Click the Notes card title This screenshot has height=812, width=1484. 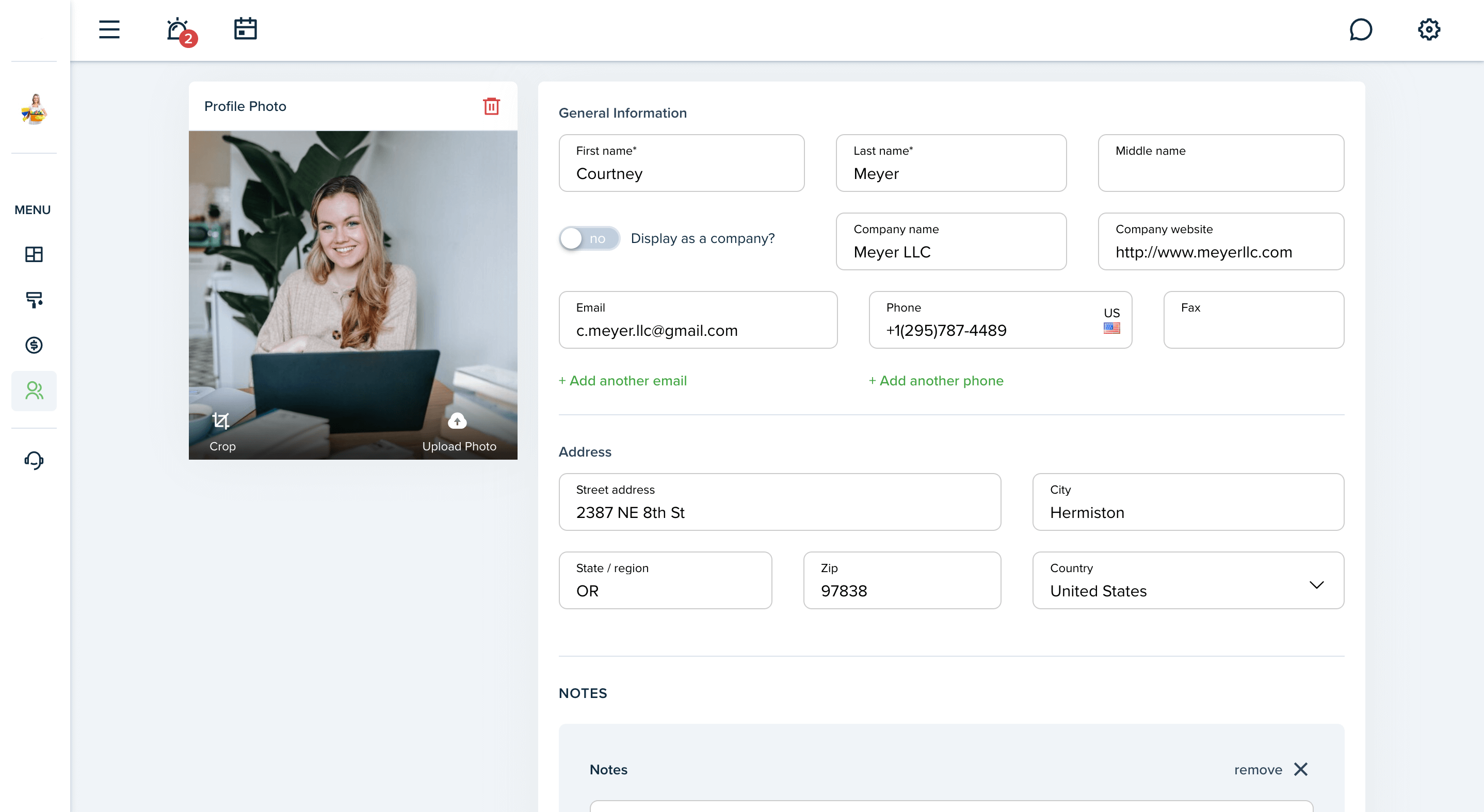[x=608, y=770]
